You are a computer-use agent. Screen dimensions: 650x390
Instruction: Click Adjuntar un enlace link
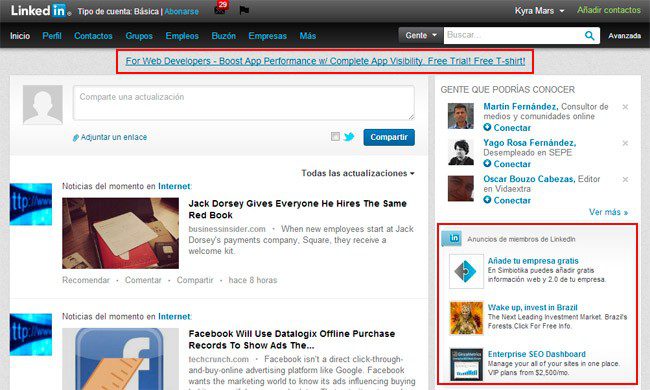pos(114,137)
